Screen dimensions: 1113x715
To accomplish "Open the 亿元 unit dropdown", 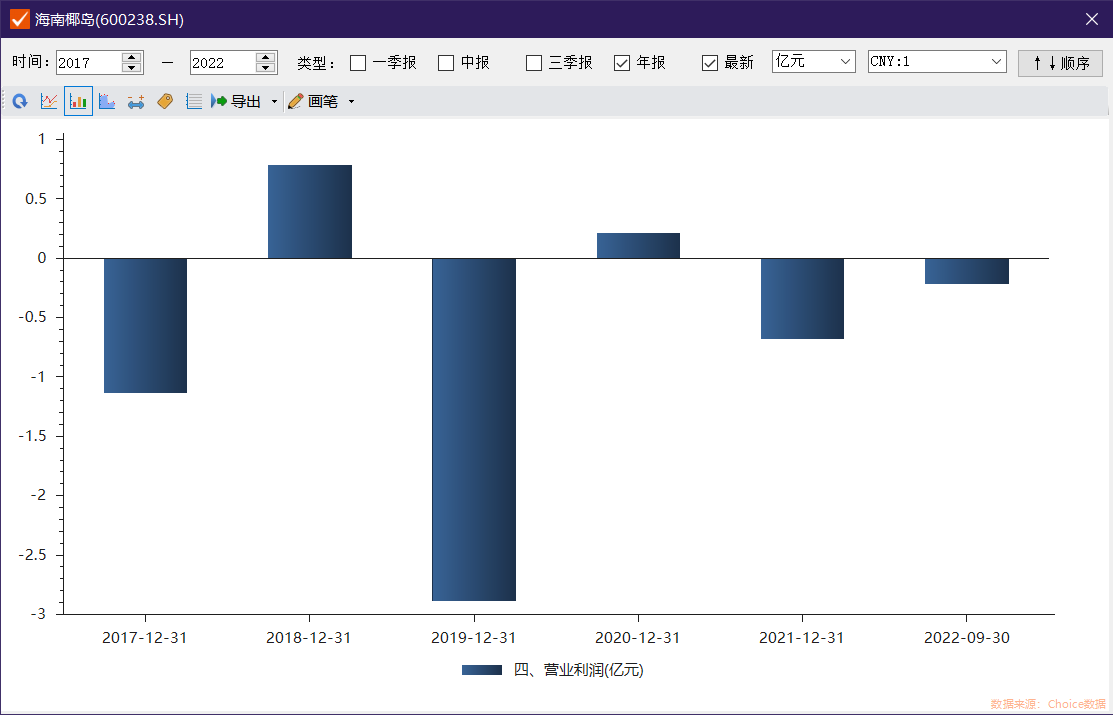I will click(x=813, y=62).
